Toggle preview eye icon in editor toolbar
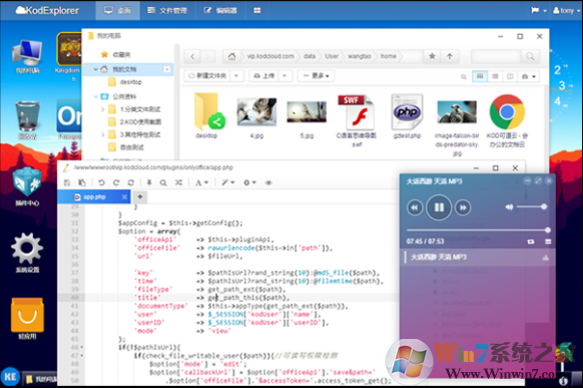 pyautogui.click(x=268, y=182)
